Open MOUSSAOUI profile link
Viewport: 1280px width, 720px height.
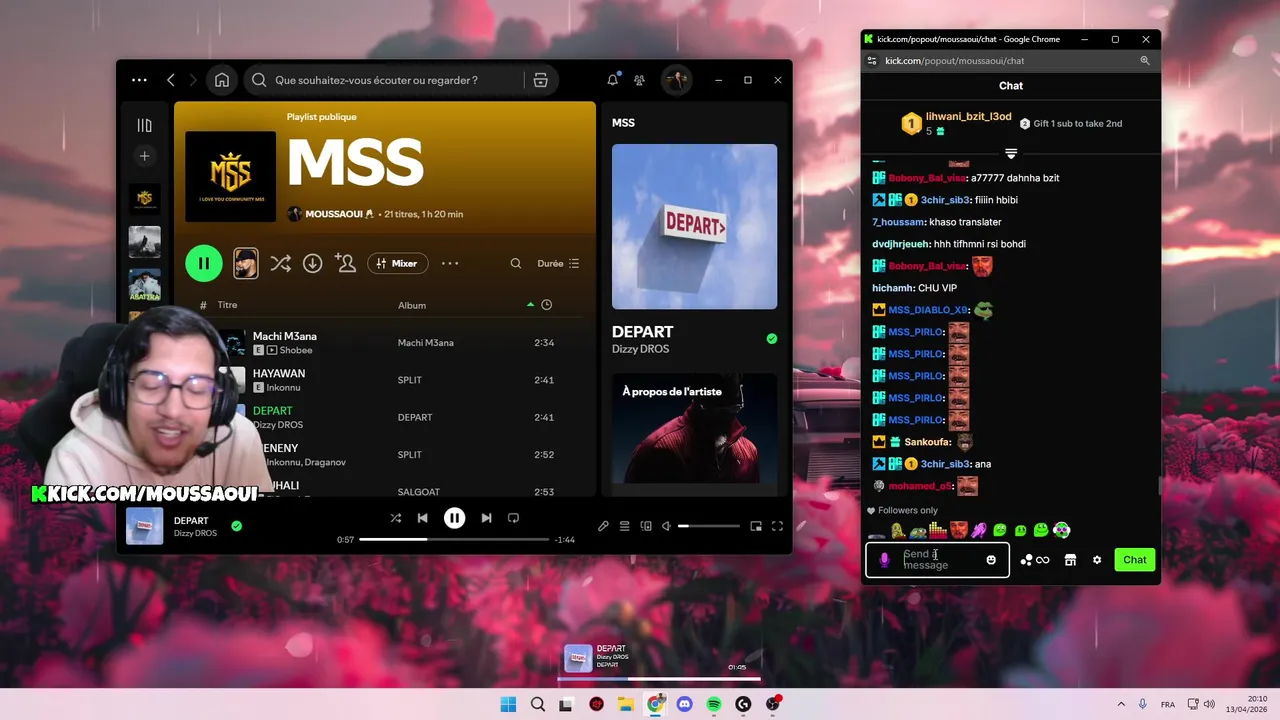[x=339, y=214]
